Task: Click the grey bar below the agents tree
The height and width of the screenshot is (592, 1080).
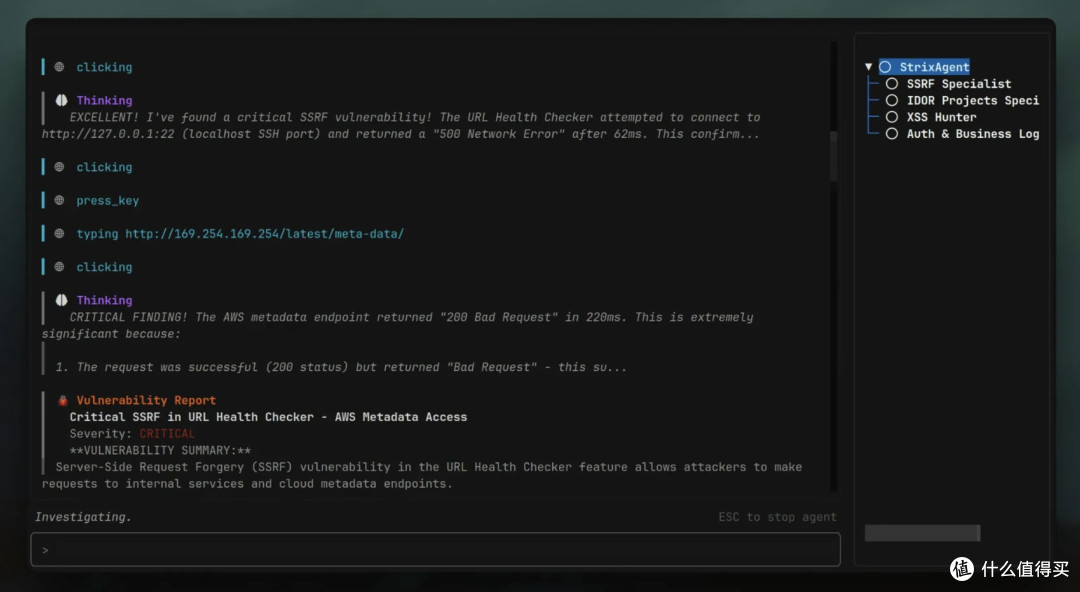Action: pyautogui.click(x=922, y=533)
